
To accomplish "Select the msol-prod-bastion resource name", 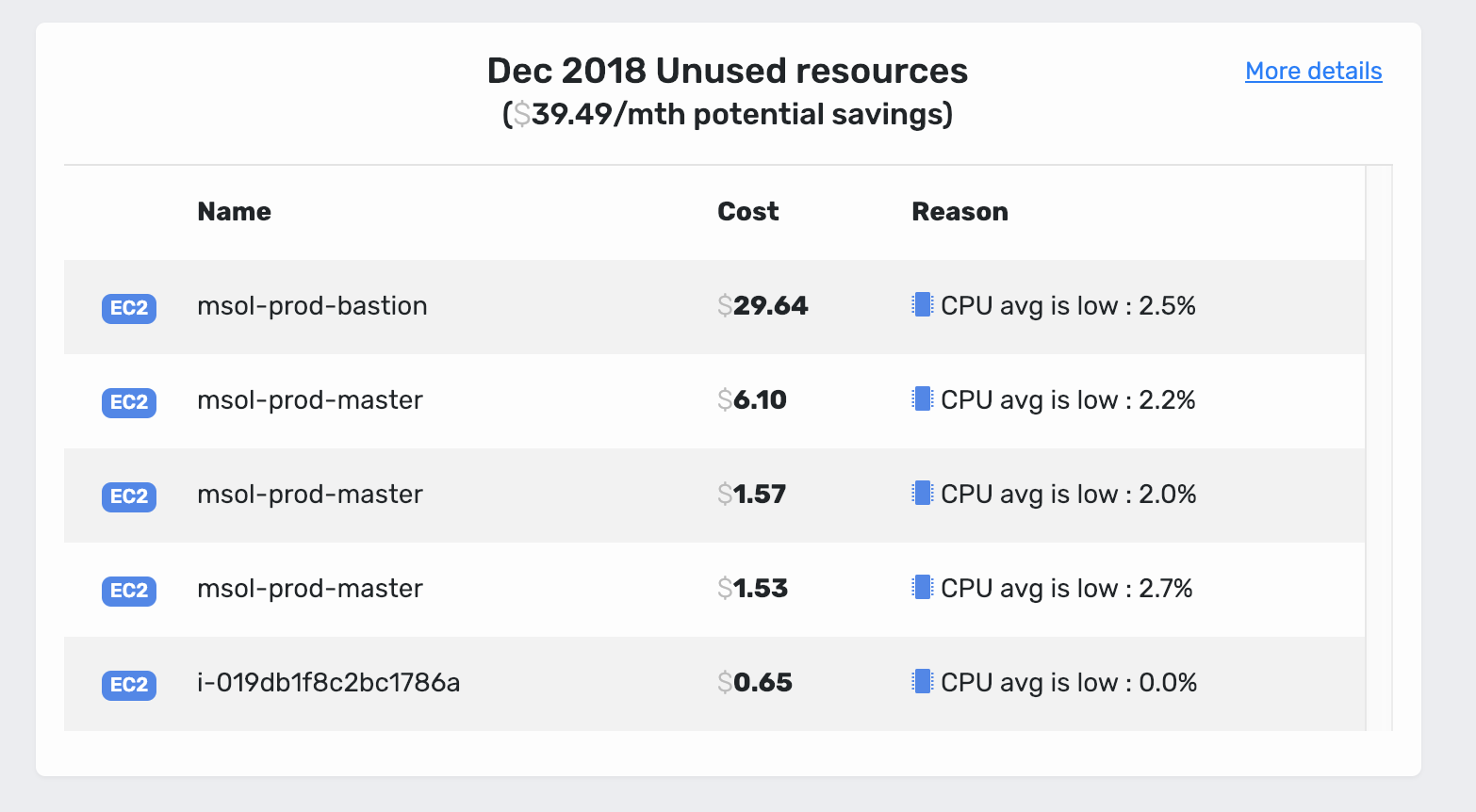I will [312, 306].
